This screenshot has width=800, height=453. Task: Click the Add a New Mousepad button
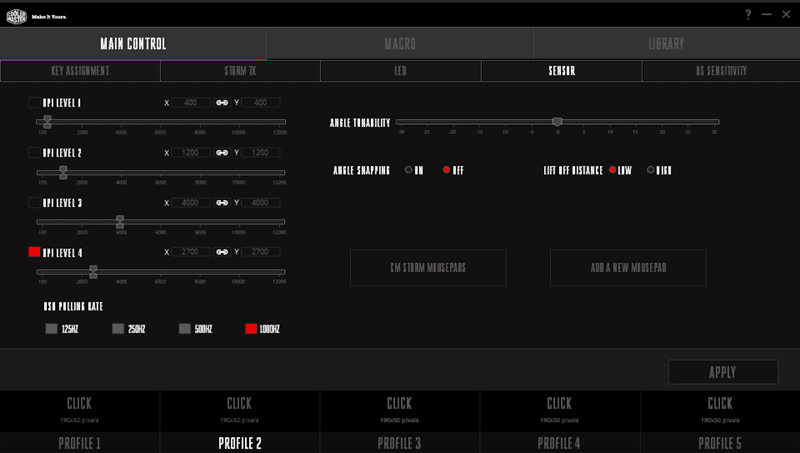tap(628, 268)
